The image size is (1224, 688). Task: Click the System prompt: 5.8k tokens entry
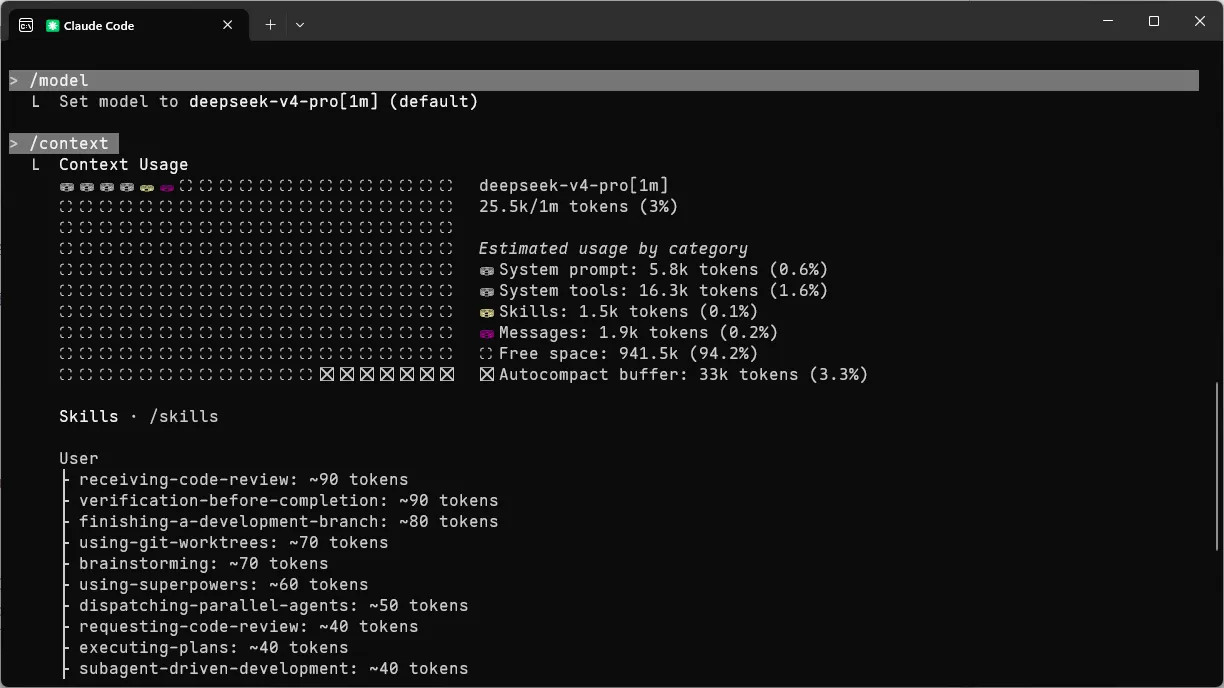654,270
